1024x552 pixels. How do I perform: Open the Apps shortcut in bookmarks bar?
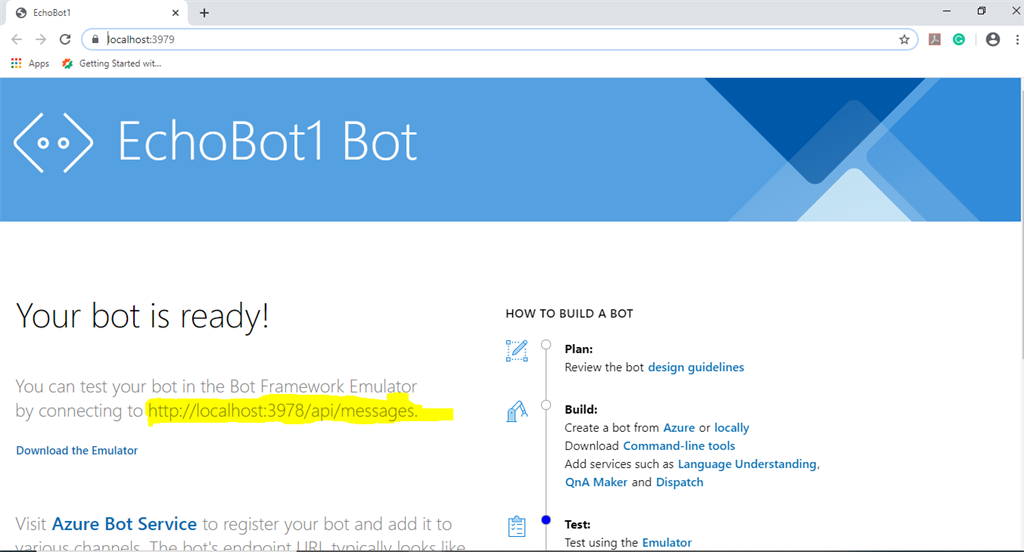pyautogui.click(x=30, y=63)
